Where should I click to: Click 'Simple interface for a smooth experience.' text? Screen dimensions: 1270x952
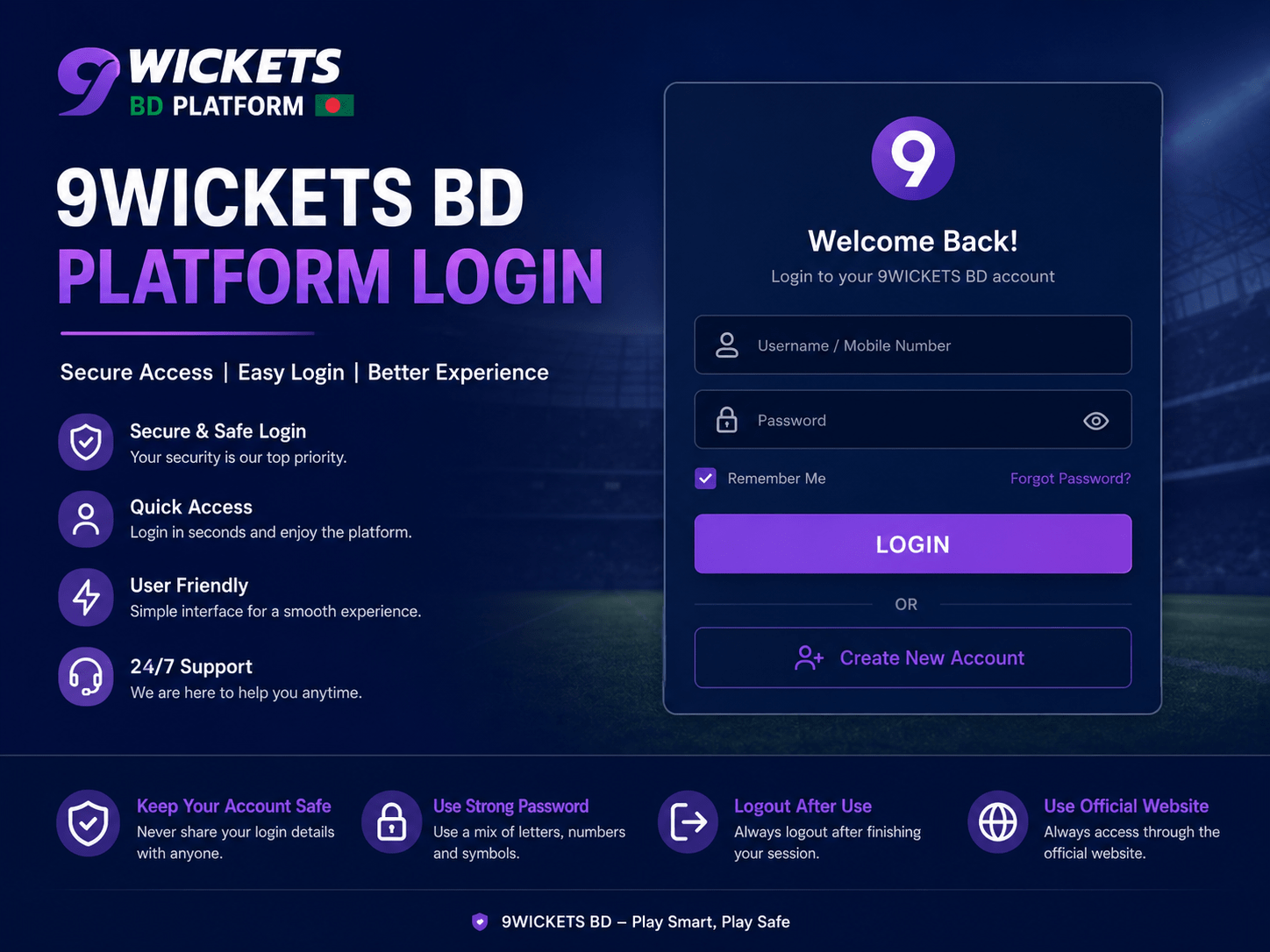(275, 611)
